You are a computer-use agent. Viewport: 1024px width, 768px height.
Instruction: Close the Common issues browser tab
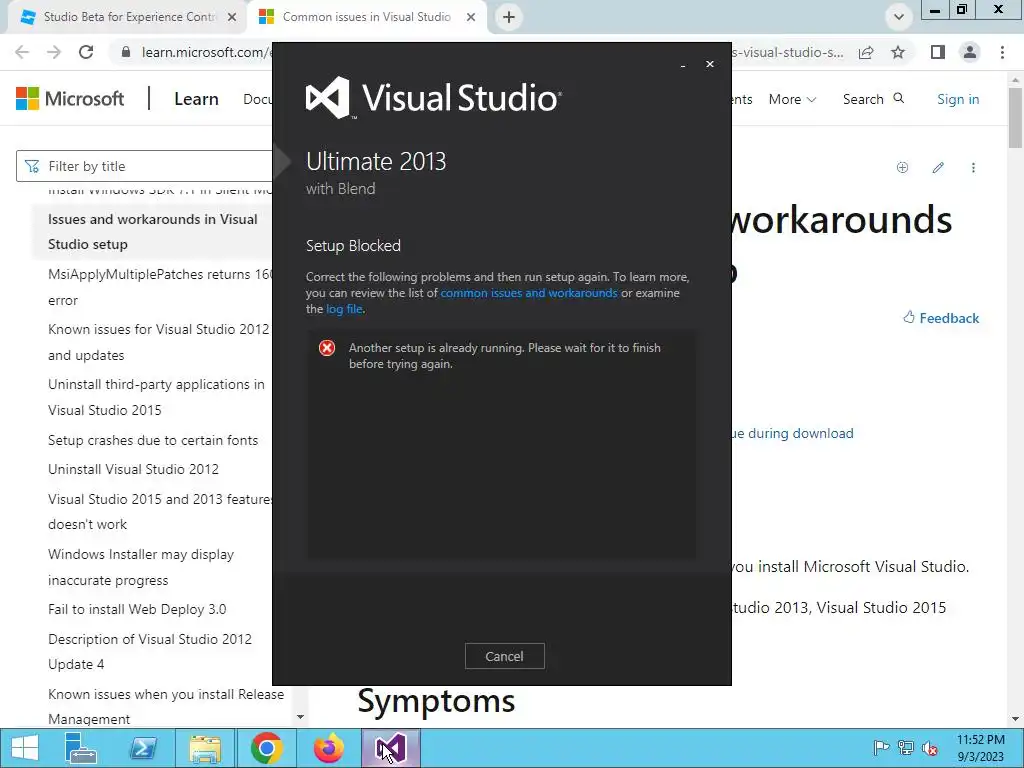[x=471, y=17]
